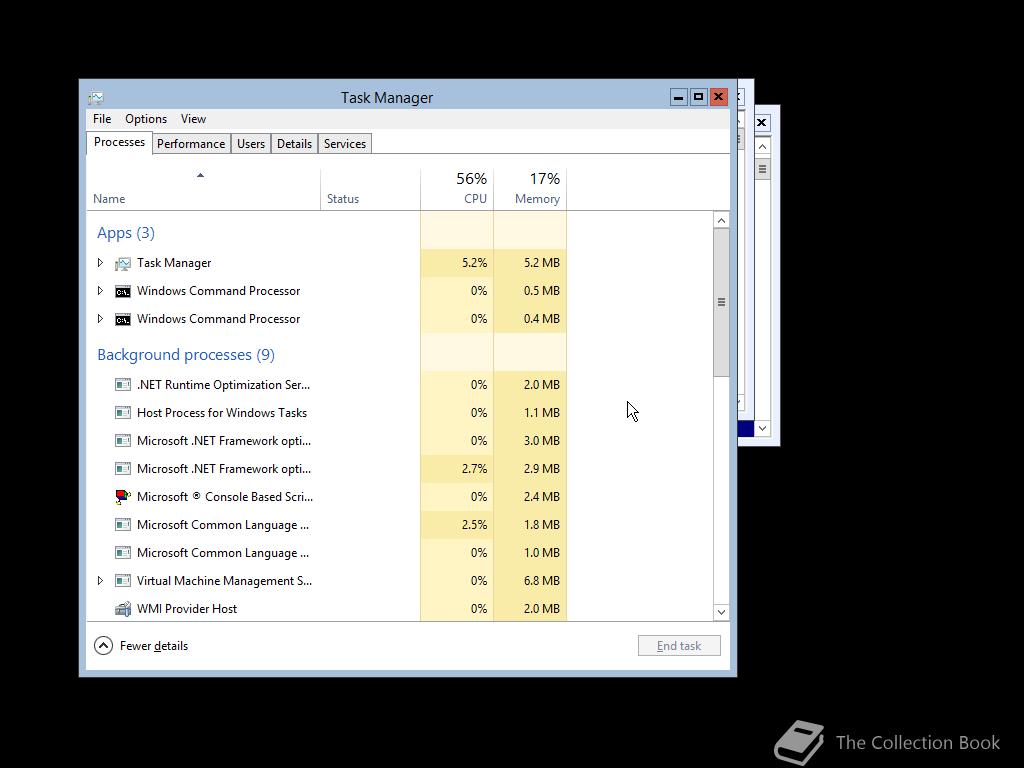Viewport: 1024px width, 768px height.
Task: Open the View menu
Action: click(x=193, y=119)
